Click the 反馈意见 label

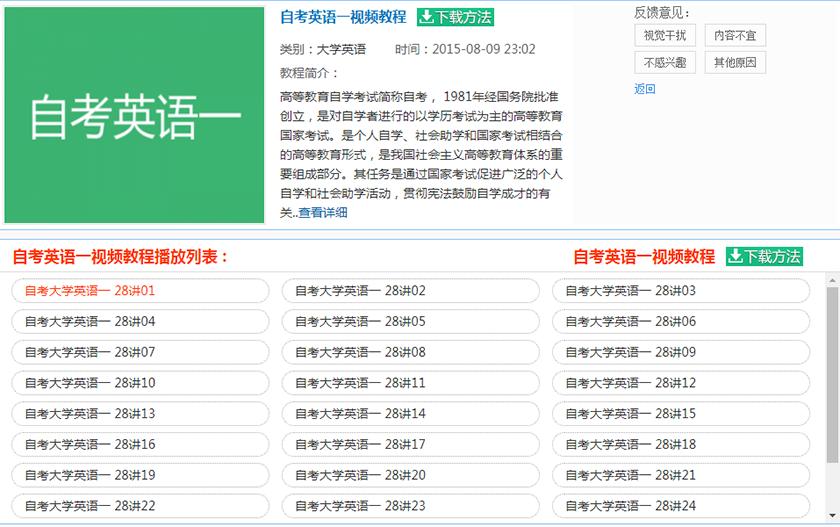662,13
